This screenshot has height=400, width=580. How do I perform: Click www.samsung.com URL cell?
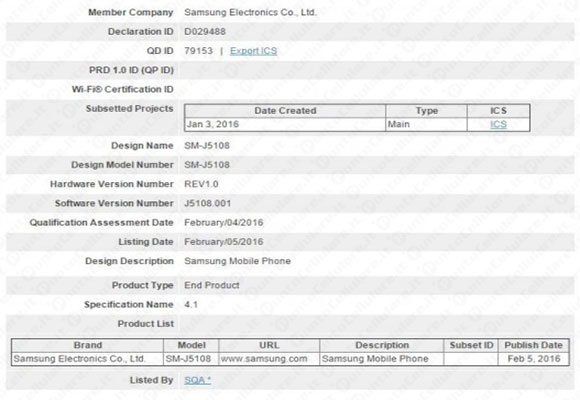269,359
